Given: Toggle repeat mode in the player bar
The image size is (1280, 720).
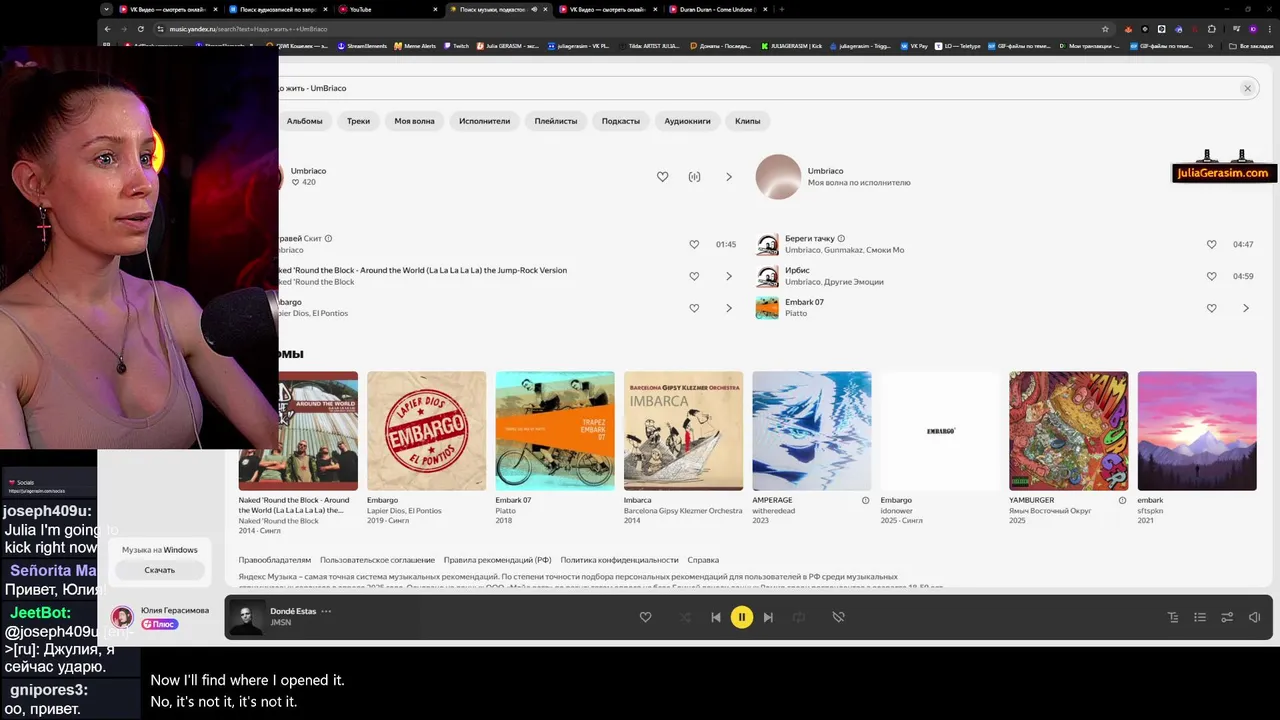Looking at the screenshot, I should point(798,617).
